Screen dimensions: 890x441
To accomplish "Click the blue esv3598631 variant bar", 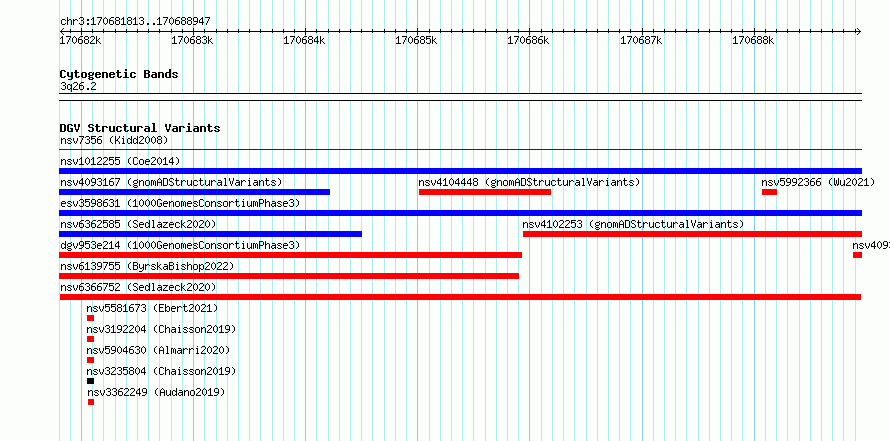I will (x=460, y=213).
